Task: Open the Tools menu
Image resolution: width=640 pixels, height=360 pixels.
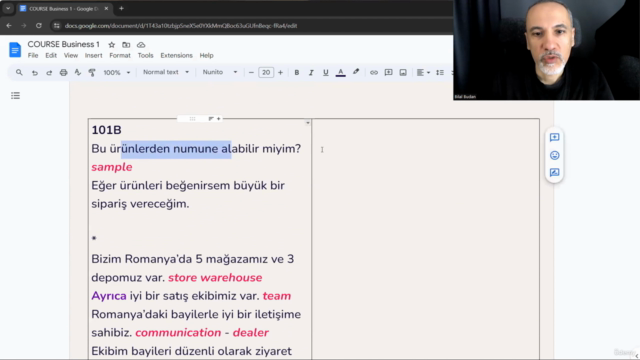Action: tap(145, 56)
